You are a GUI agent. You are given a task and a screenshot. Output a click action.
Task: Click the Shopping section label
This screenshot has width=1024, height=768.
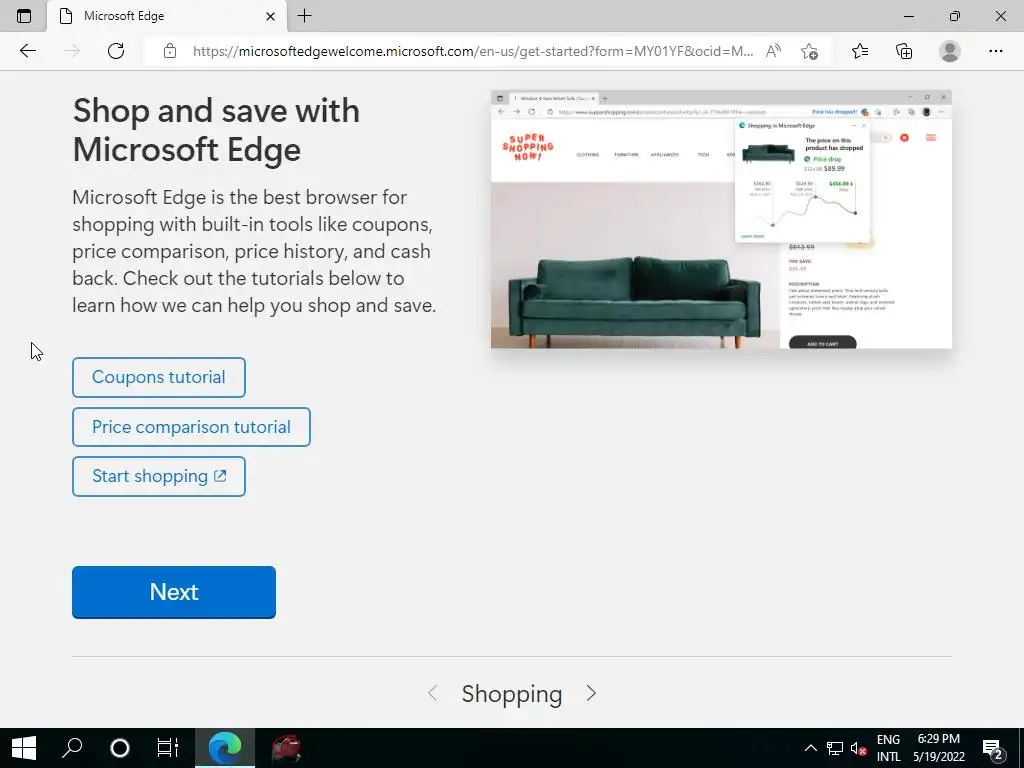pos(512,694)
